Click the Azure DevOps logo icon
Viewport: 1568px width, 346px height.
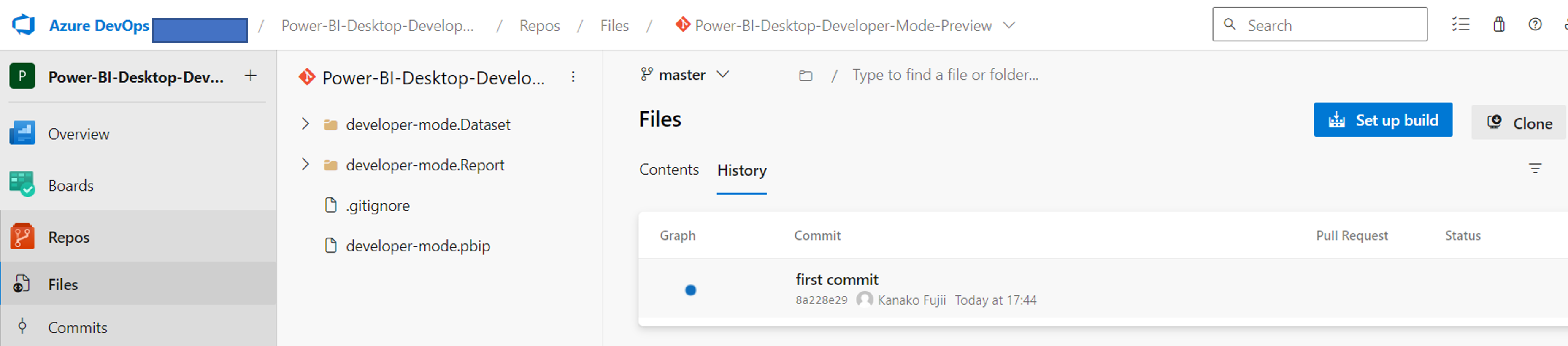pos(24,25)
